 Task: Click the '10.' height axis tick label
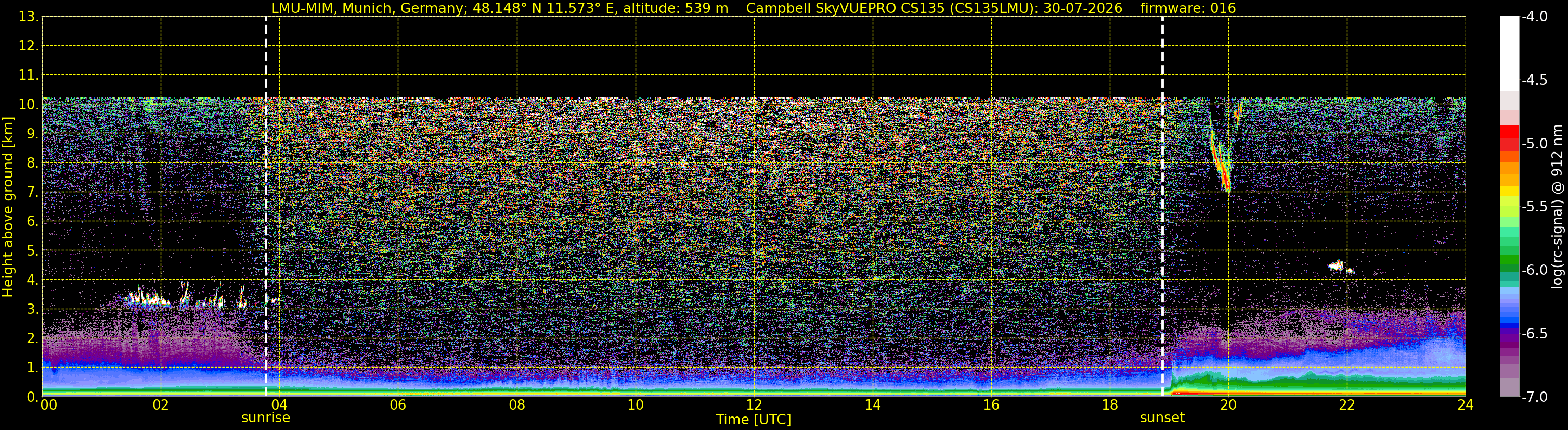click(x=29, y=105)
